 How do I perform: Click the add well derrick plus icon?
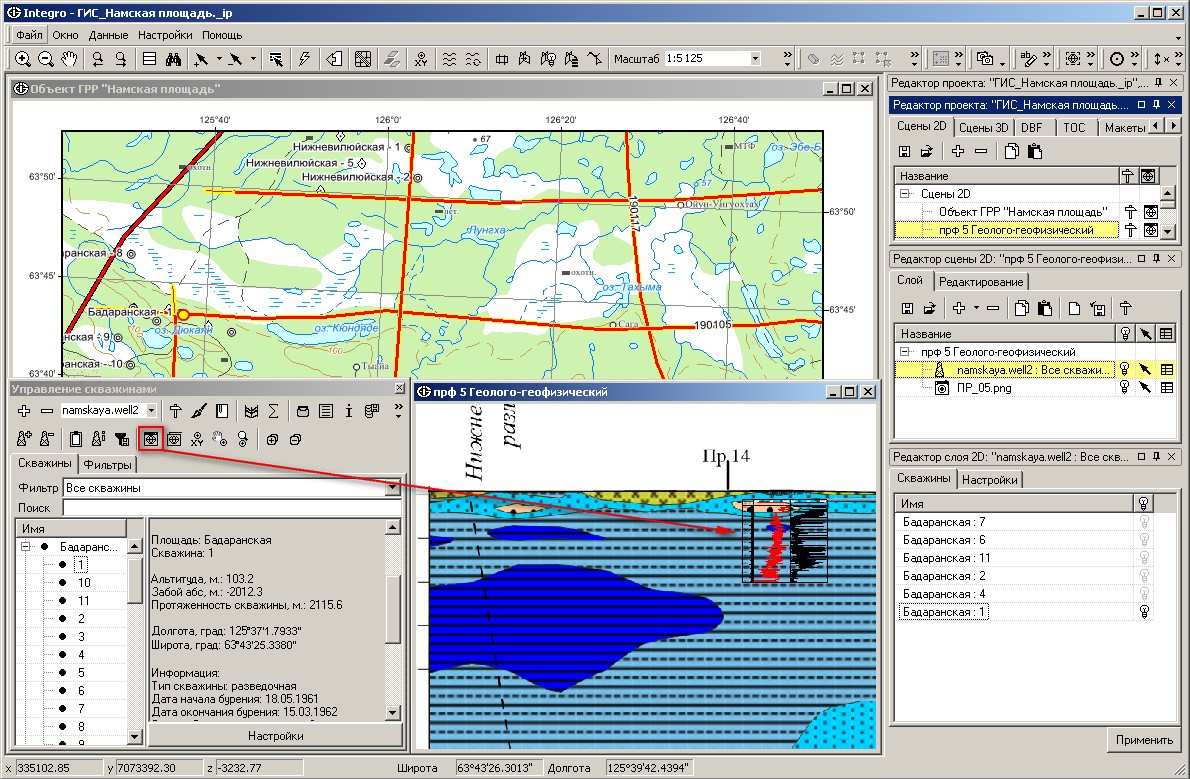pyautogui.click(x=23, y=438)
